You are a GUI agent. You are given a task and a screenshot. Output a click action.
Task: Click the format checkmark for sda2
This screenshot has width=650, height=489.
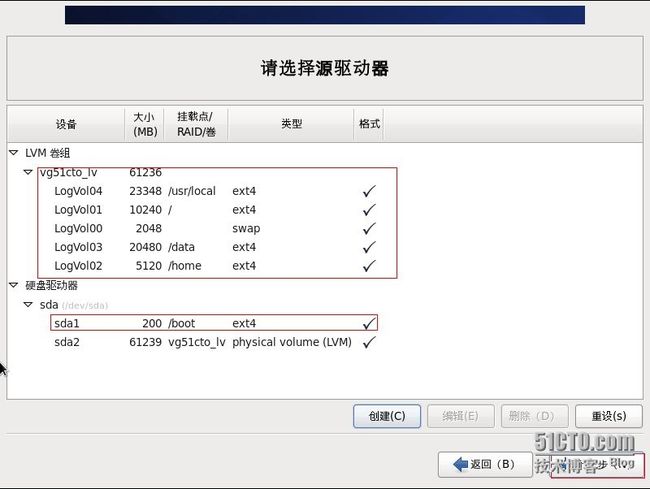tap(369, 342)
